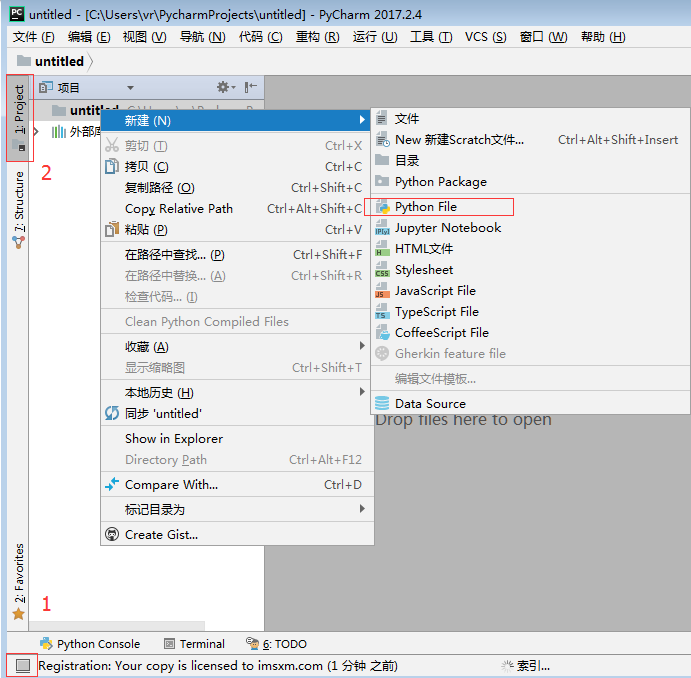This screenshot has height=678, width=691.
Task: Create a new 目录 from submenu
Action: pyautogui.click(x=530, y=160)
